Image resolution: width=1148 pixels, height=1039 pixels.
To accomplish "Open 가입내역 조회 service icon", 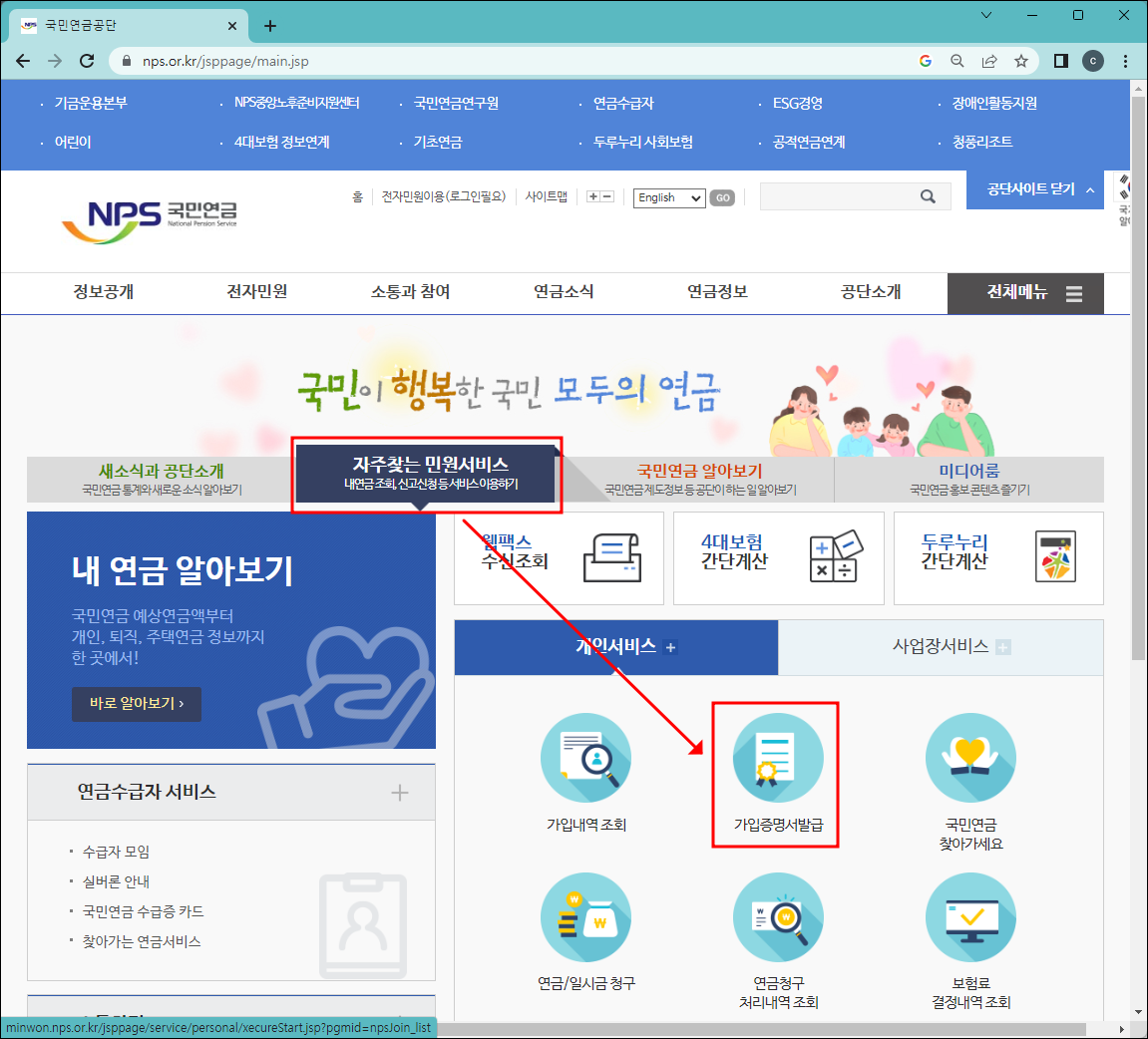I will pos(585,758).
